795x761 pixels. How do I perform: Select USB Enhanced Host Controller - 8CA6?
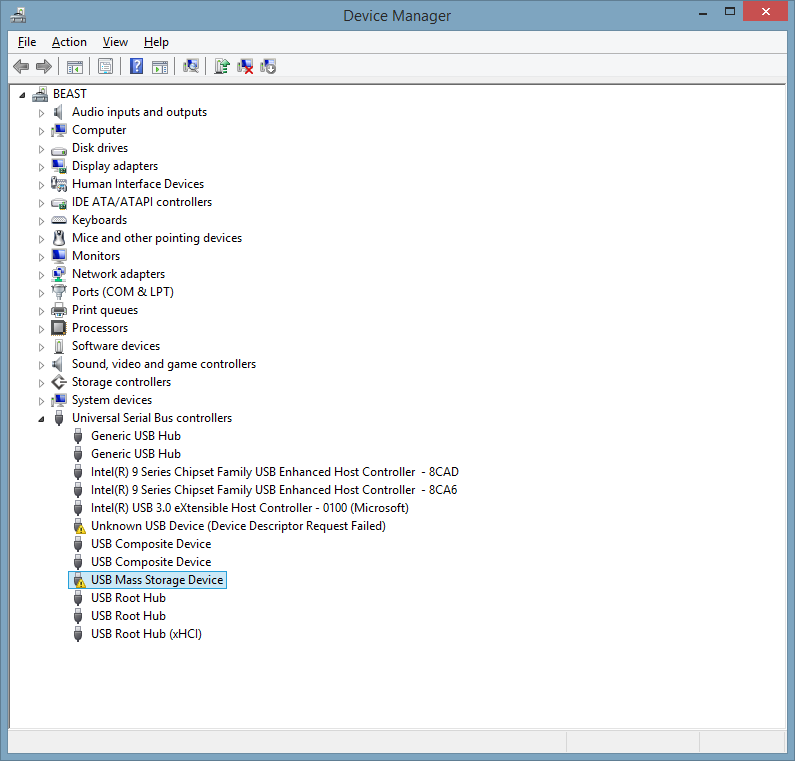point(274,490)
